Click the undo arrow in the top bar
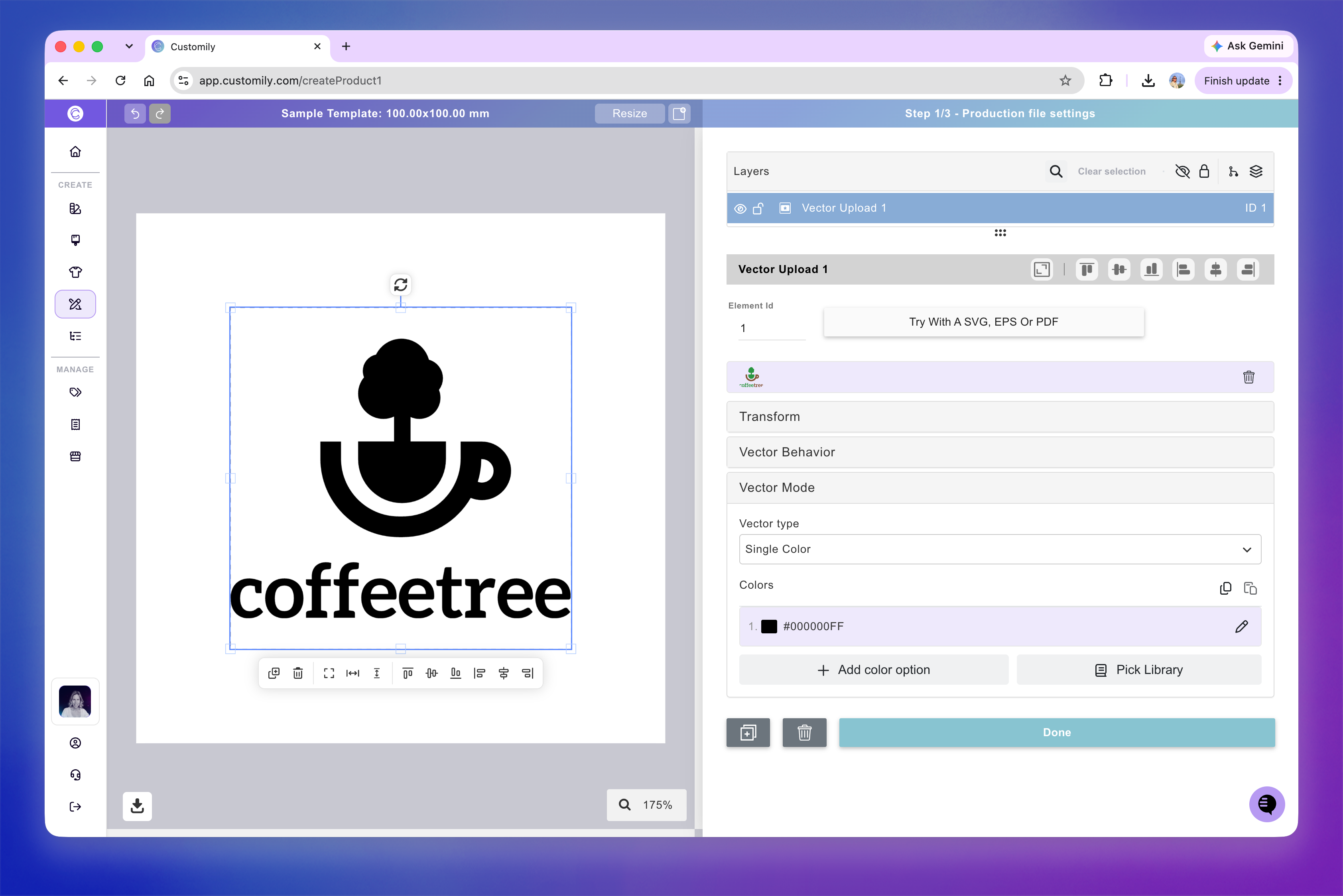 [135, 113]
